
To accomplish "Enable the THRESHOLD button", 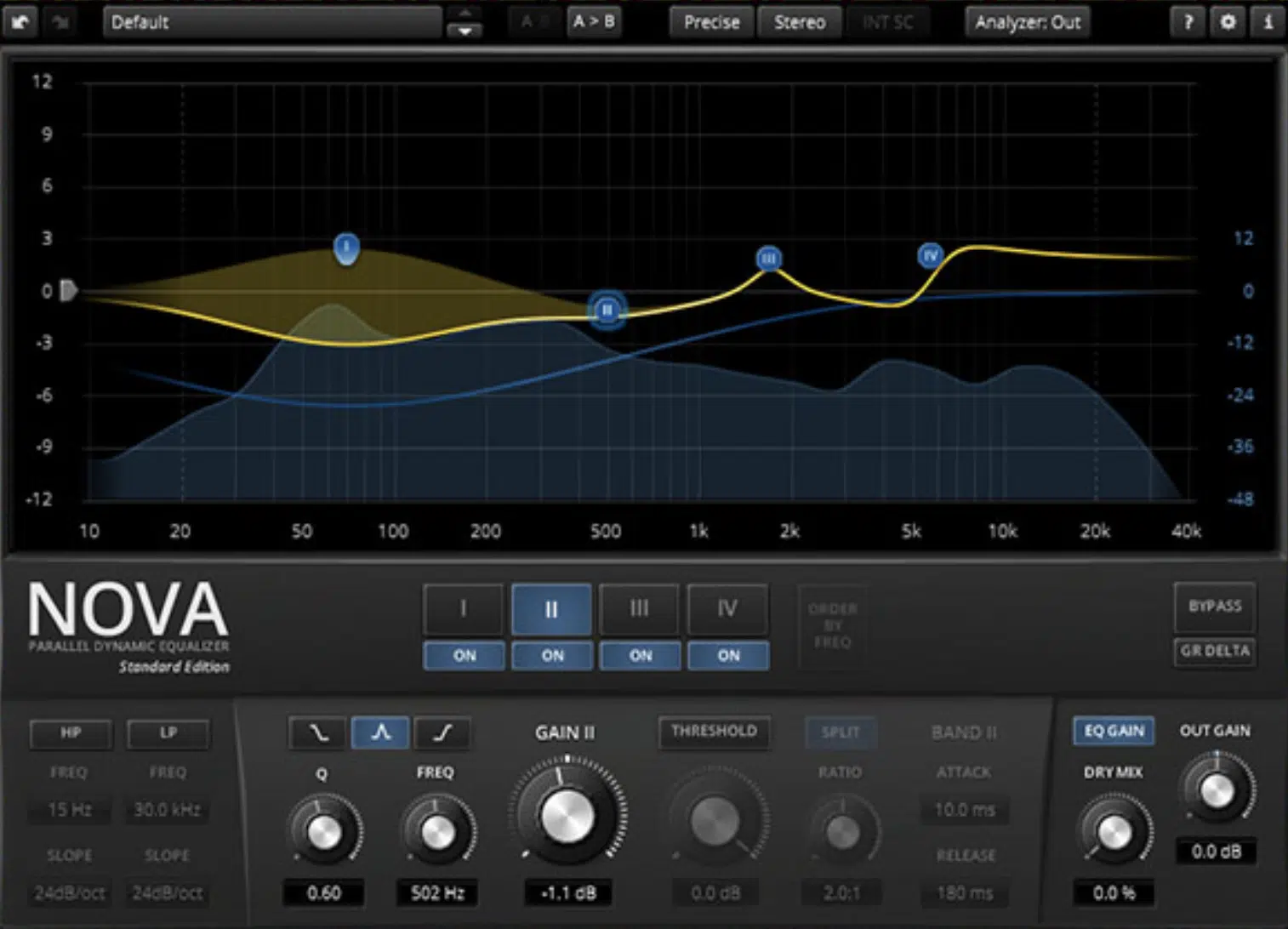I will pyautogui.click(x=714, y=732).
